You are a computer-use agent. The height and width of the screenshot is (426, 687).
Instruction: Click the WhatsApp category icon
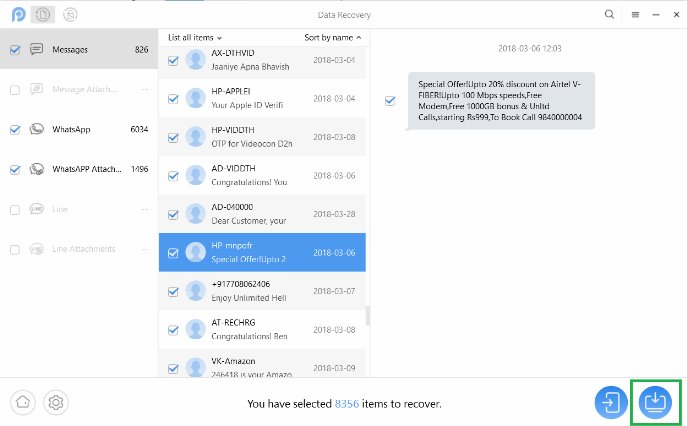coord(36,129)
